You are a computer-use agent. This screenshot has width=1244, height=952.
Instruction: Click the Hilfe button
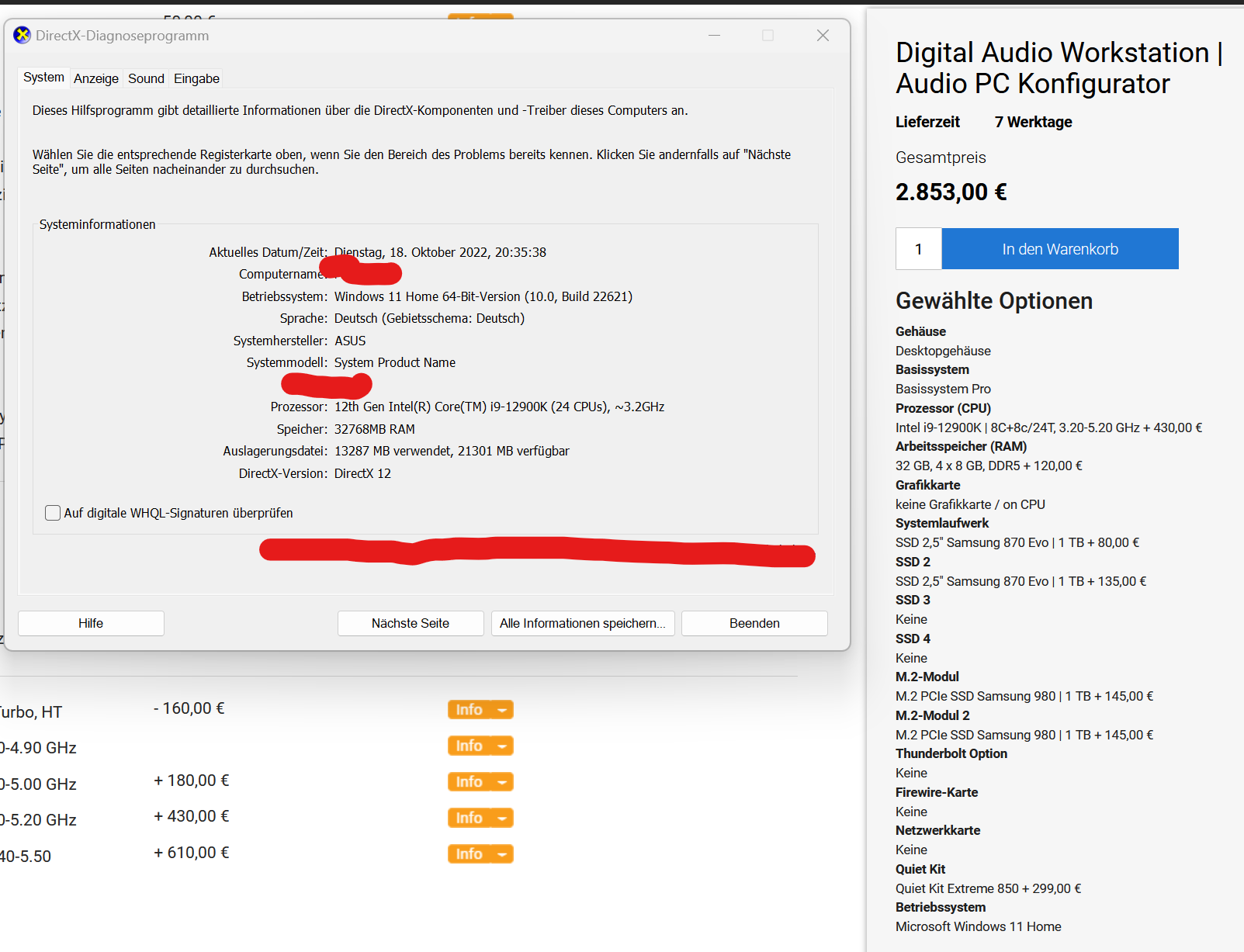point(91,623)
